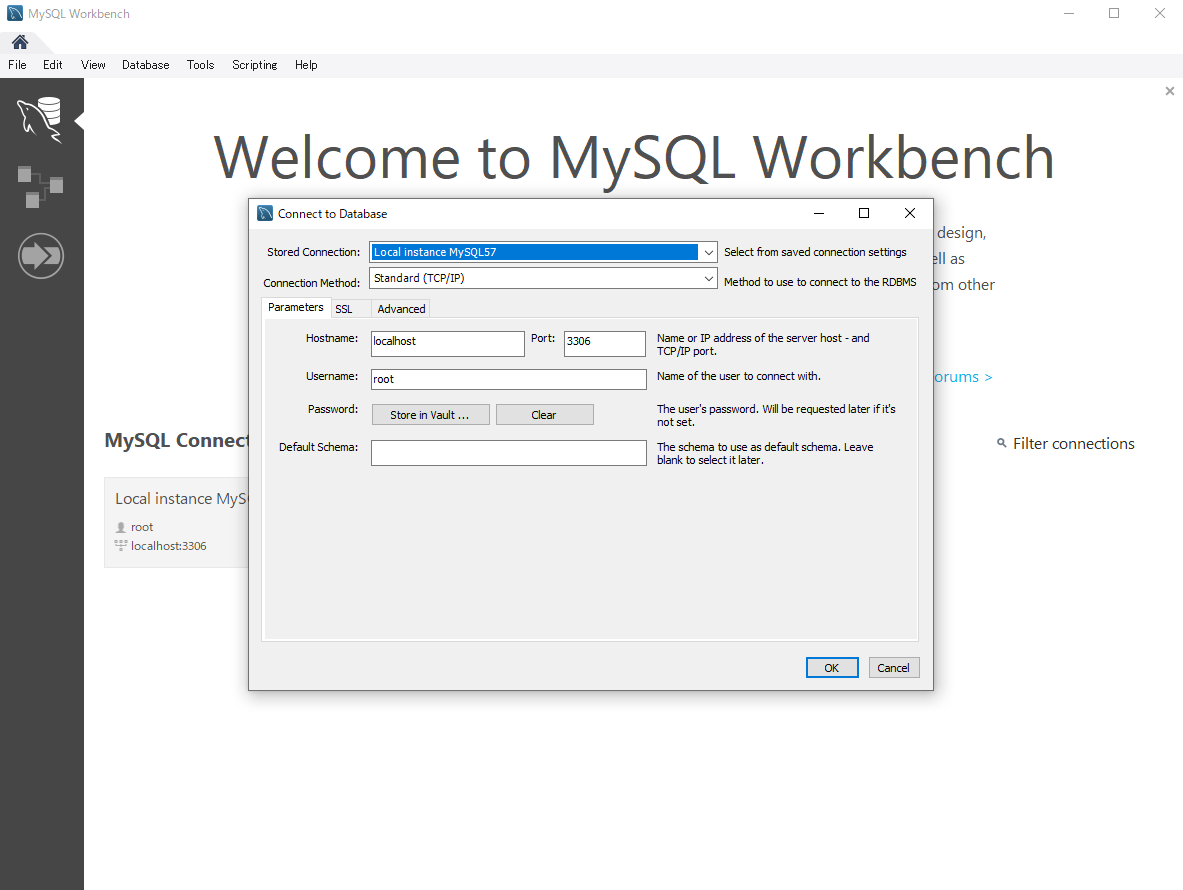This screenshot has height=890, width=1183.
Task: Click the Hostname input field
Action: [x=447, y=343]
